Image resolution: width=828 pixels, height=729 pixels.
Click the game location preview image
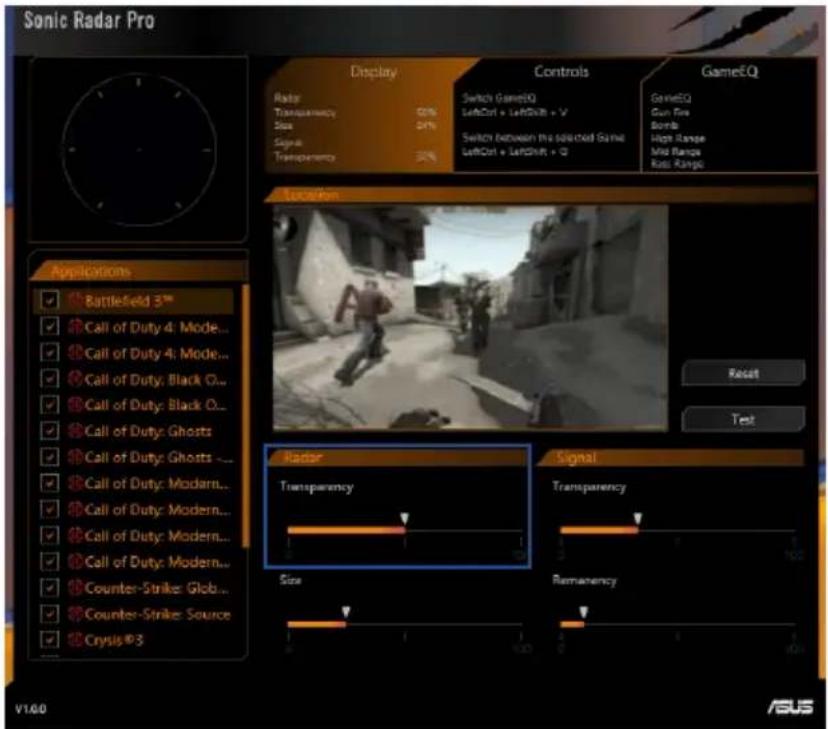470,318
